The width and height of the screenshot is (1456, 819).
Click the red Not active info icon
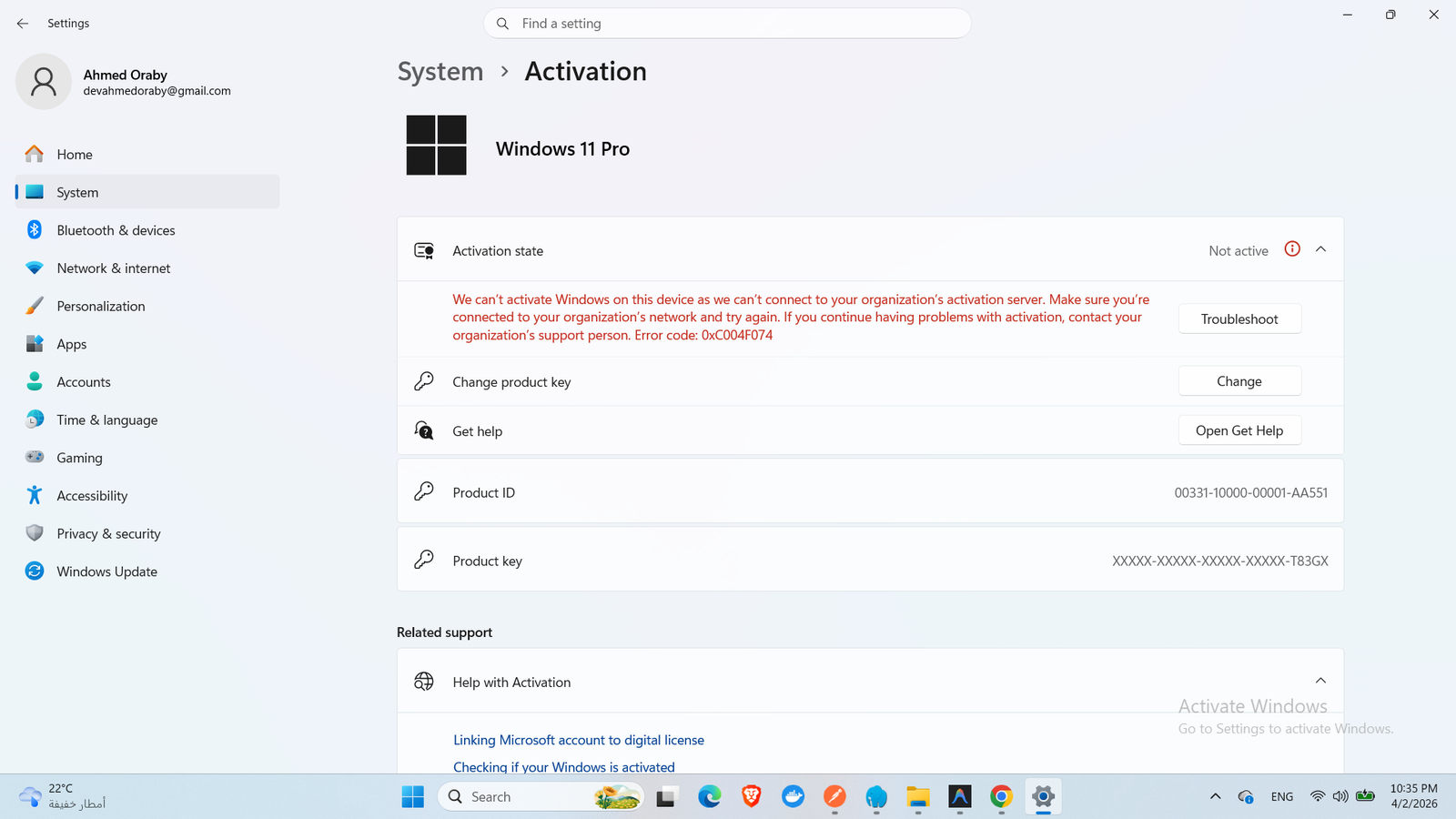(1292, 249)
